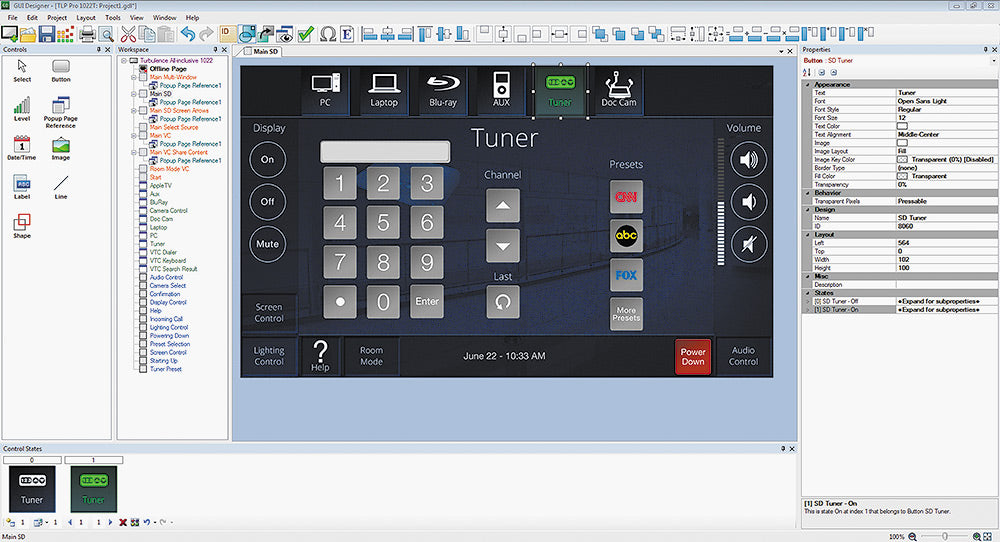This screenshot has height=542, width=1000.
Task: Select state 0 Tuner thumbnail
Action: coord(32,488)
